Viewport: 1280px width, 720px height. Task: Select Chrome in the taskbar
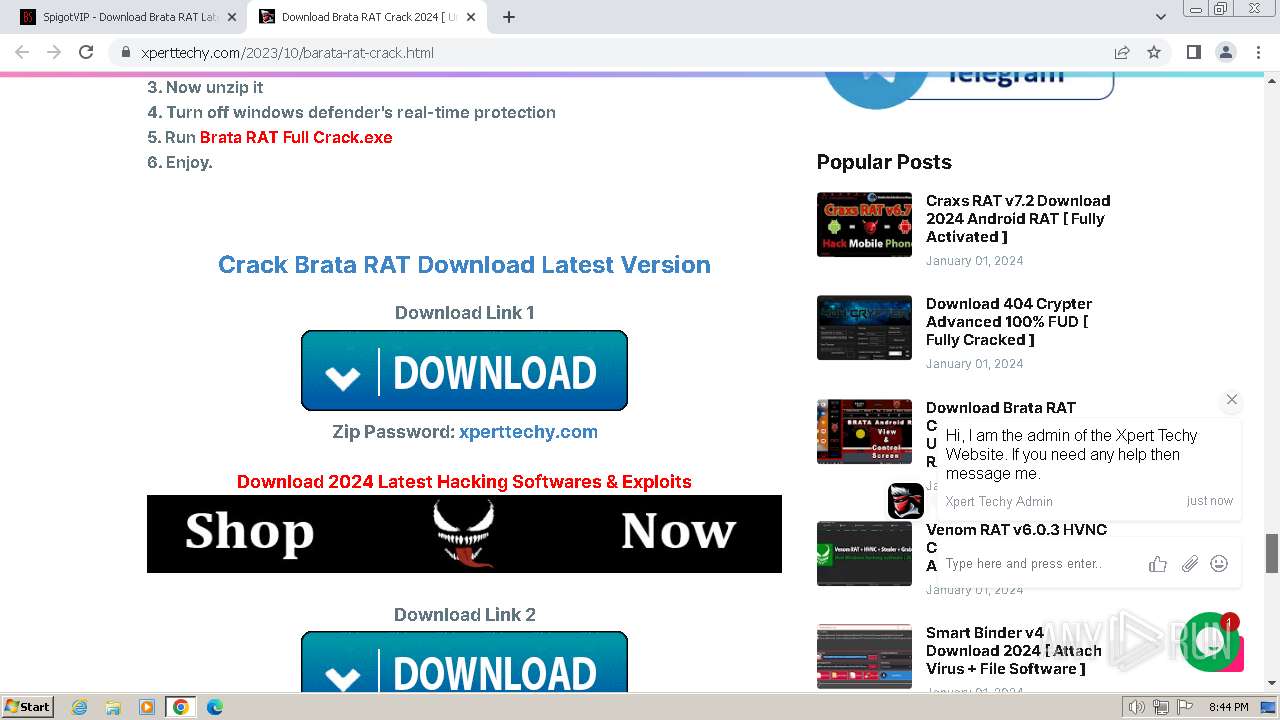tap(181, 707)
